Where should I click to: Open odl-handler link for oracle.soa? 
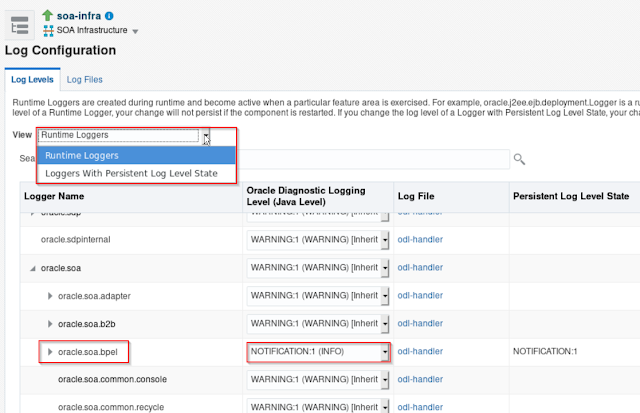420,267
